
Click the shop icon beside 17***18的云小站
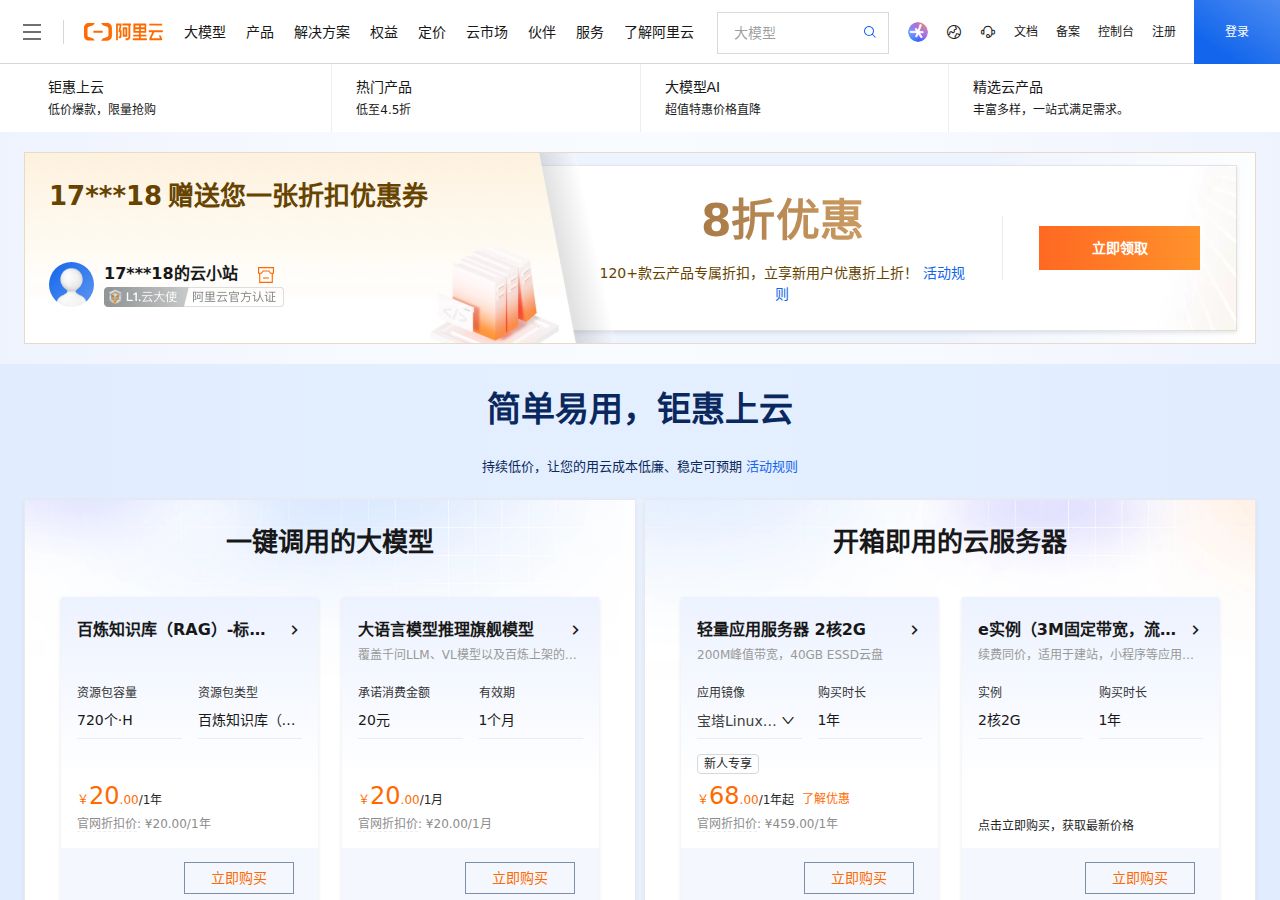click(x=266, y=274)
